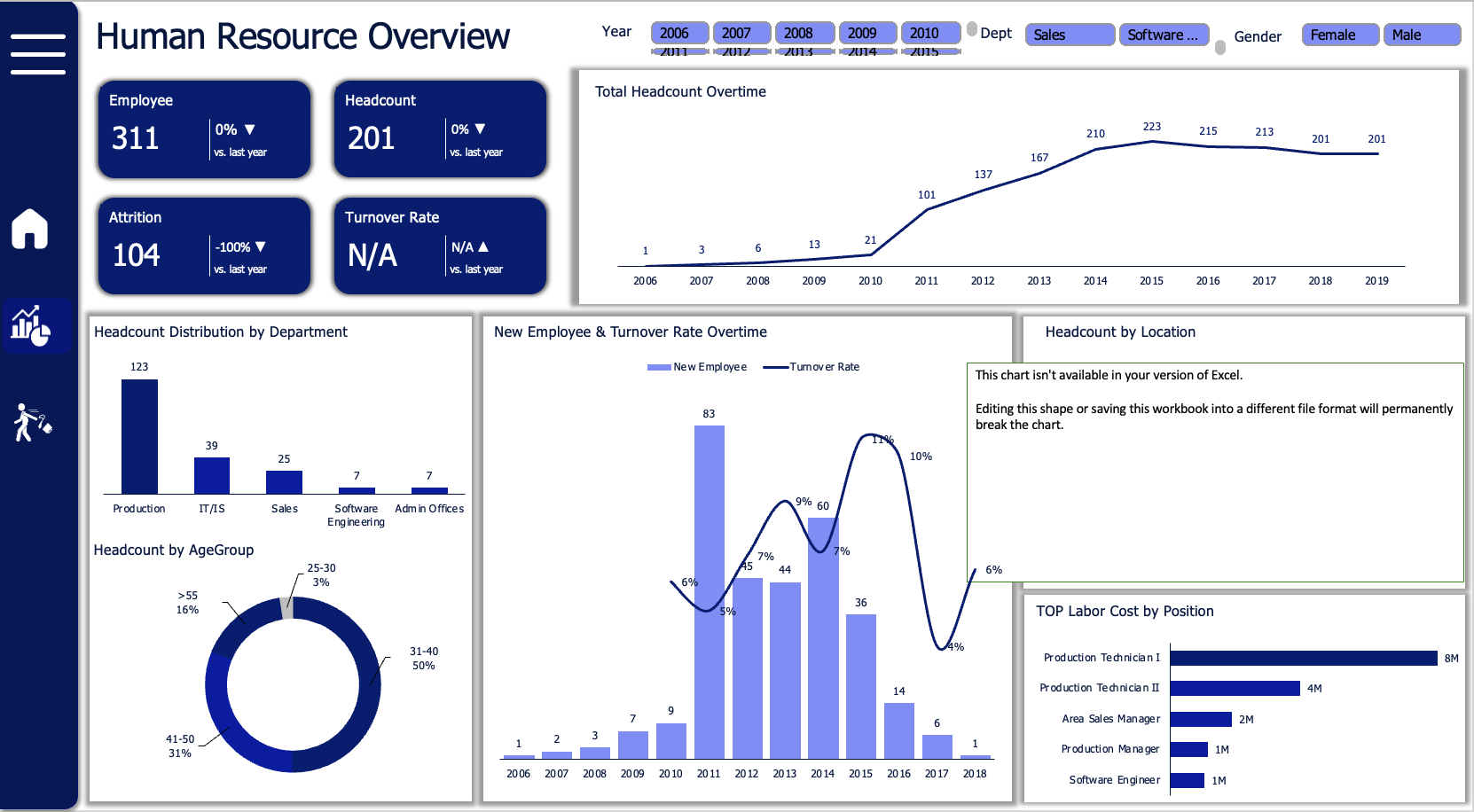Screen dimensions: 1474x812
Task: Click the New Employee legend entry
Action: click(x=697, y=366)
